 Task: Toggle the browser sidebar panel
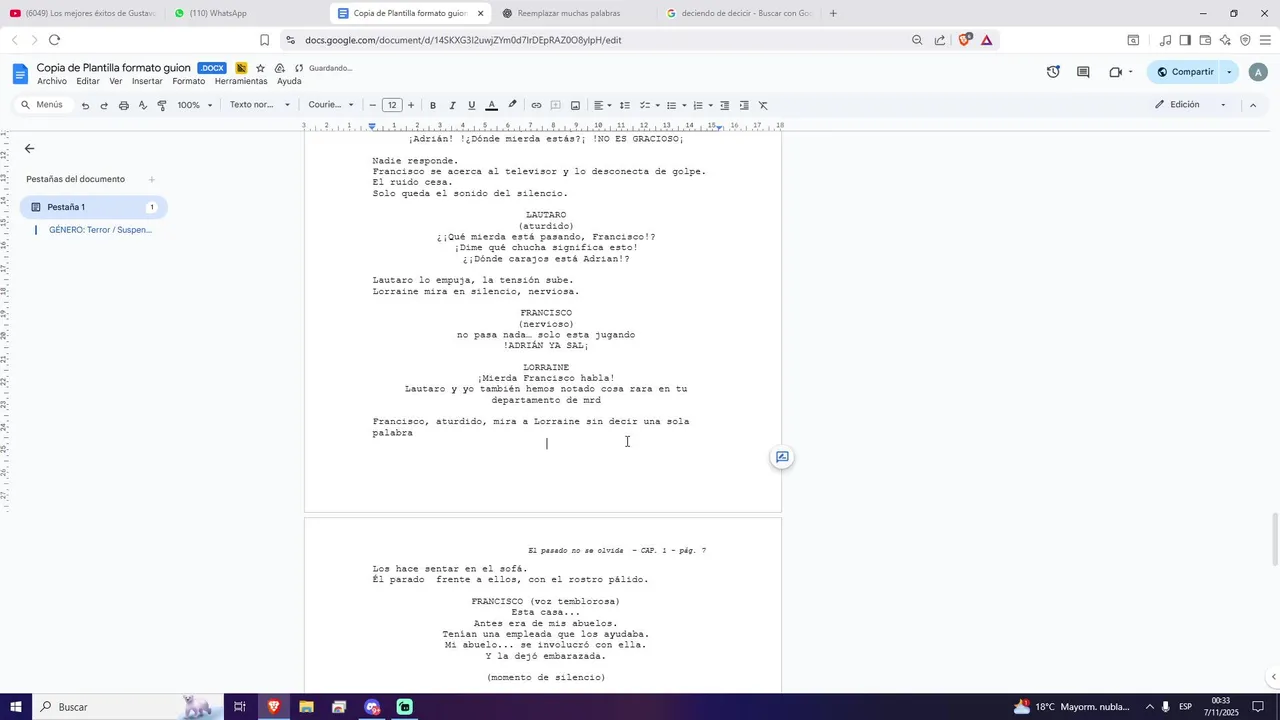(x=1185, y=40)
